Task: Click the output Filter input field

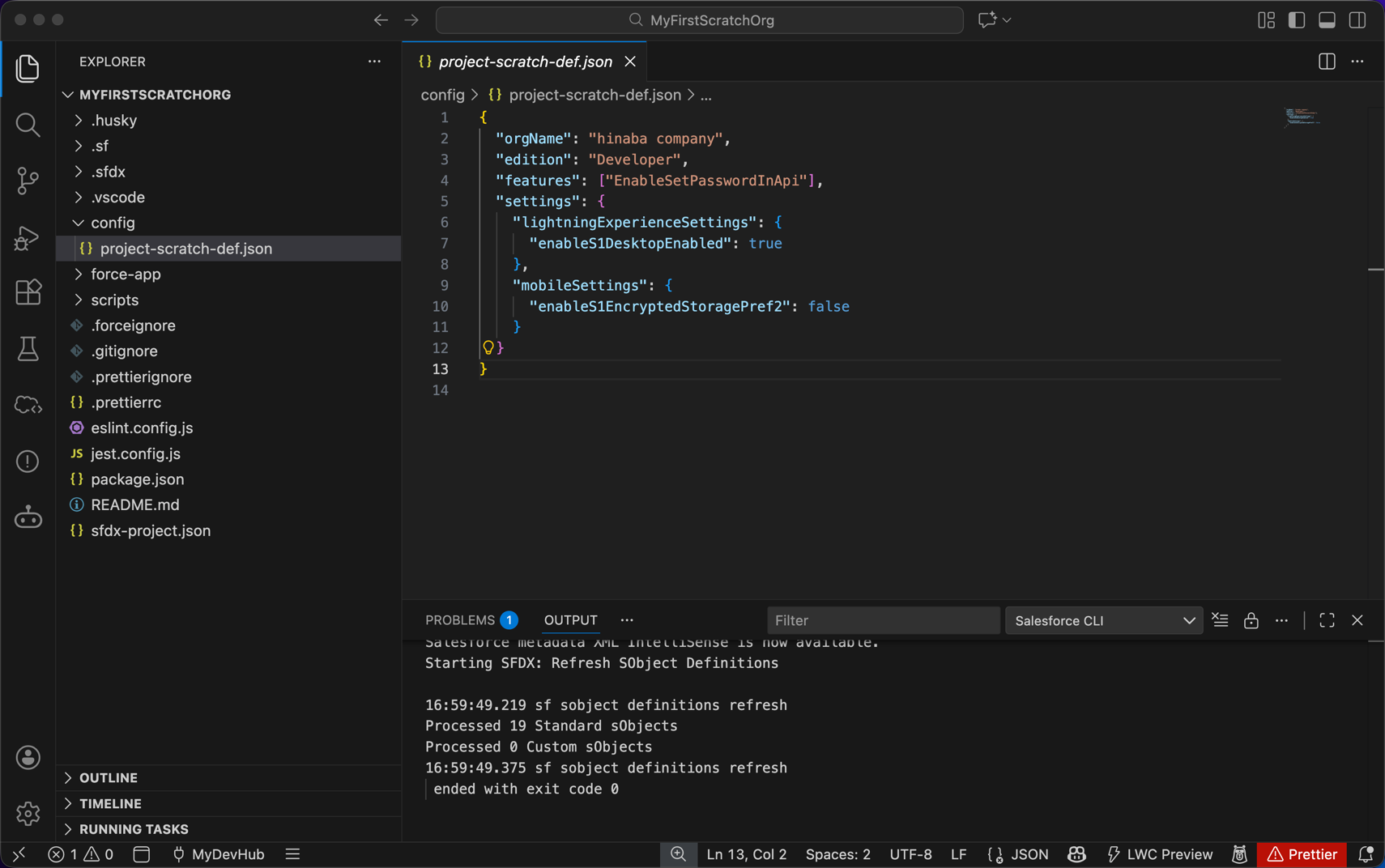Action: [x=882, y=620]
